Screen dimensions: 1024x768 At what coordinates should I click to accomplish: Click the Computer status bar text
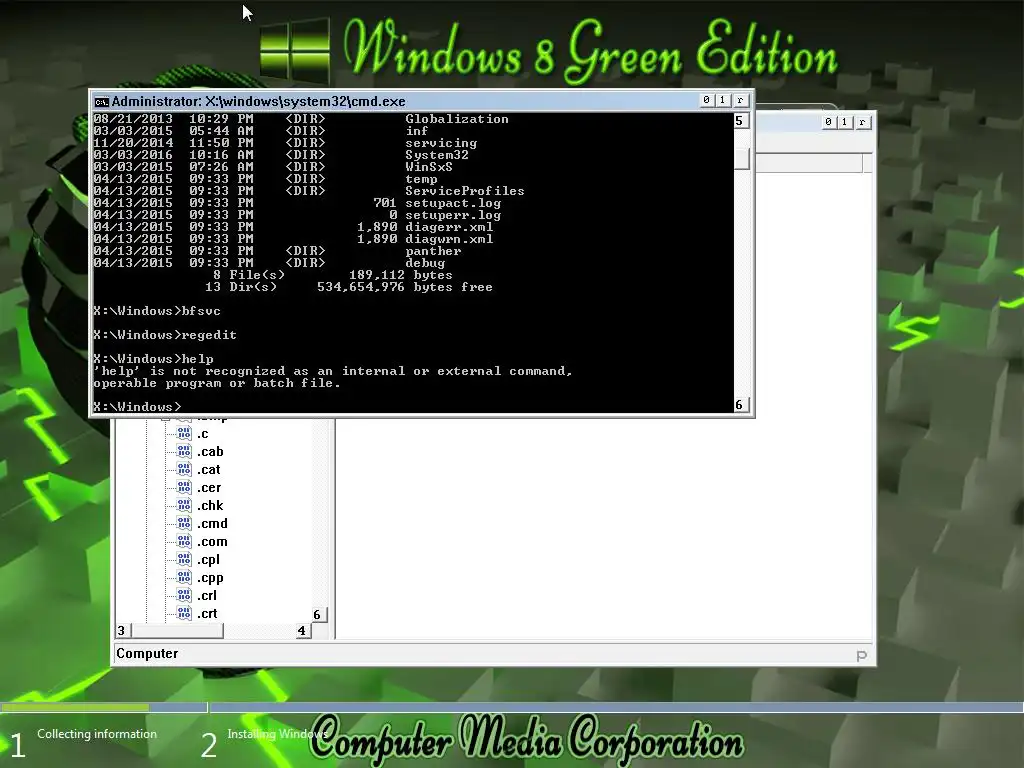point(147,654)
